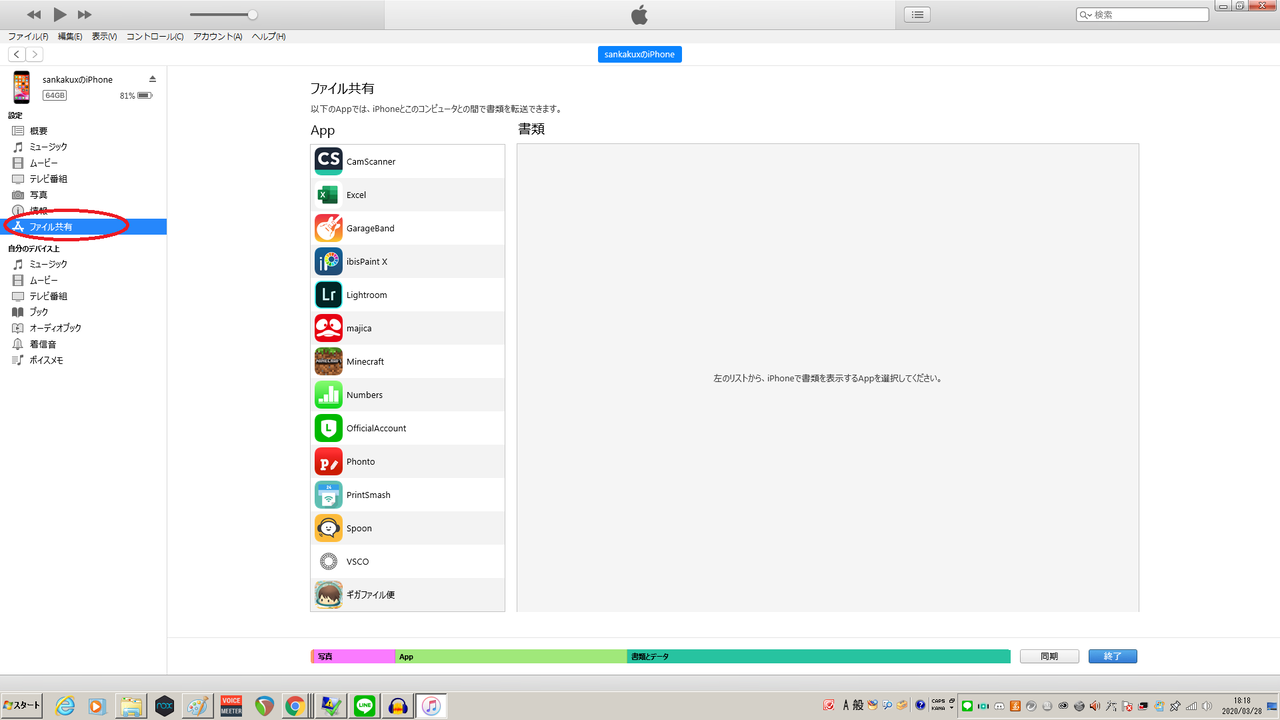Open VoiceMeeter from taskbar
The image size is (1280, 720).
point(231,705)
